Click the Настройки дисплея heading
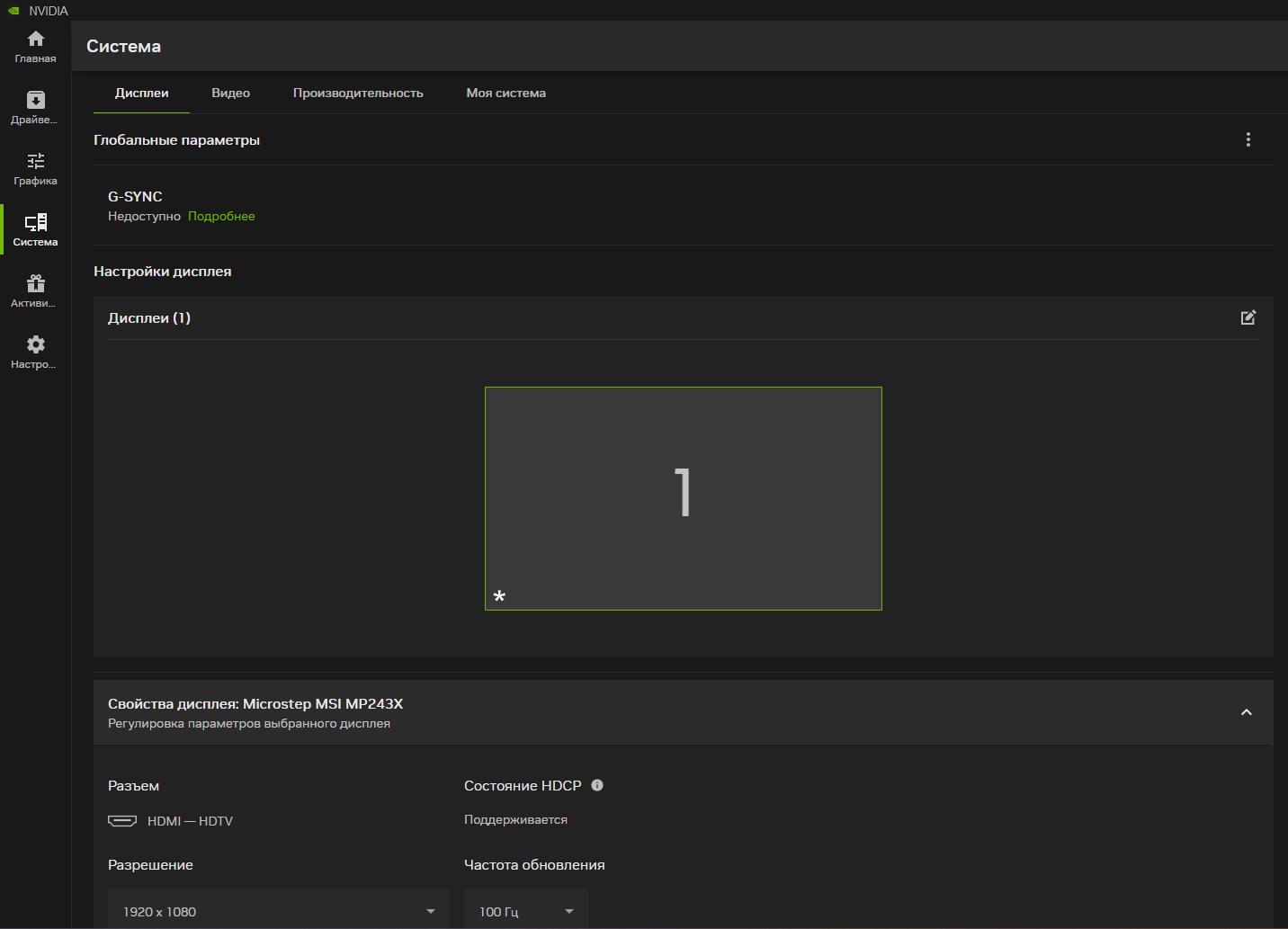This screenshot has width=1288, height=929. tap(162, 271)
